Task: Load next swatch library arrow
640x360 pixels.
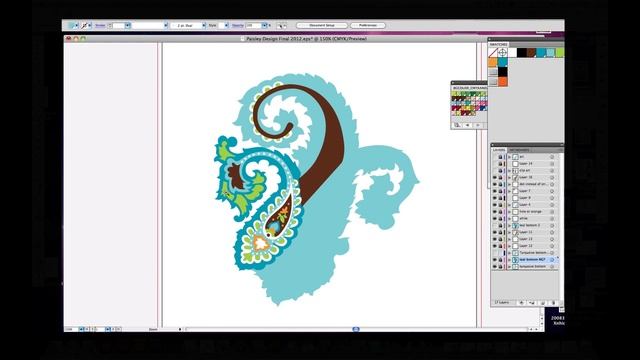Action: 478,125
